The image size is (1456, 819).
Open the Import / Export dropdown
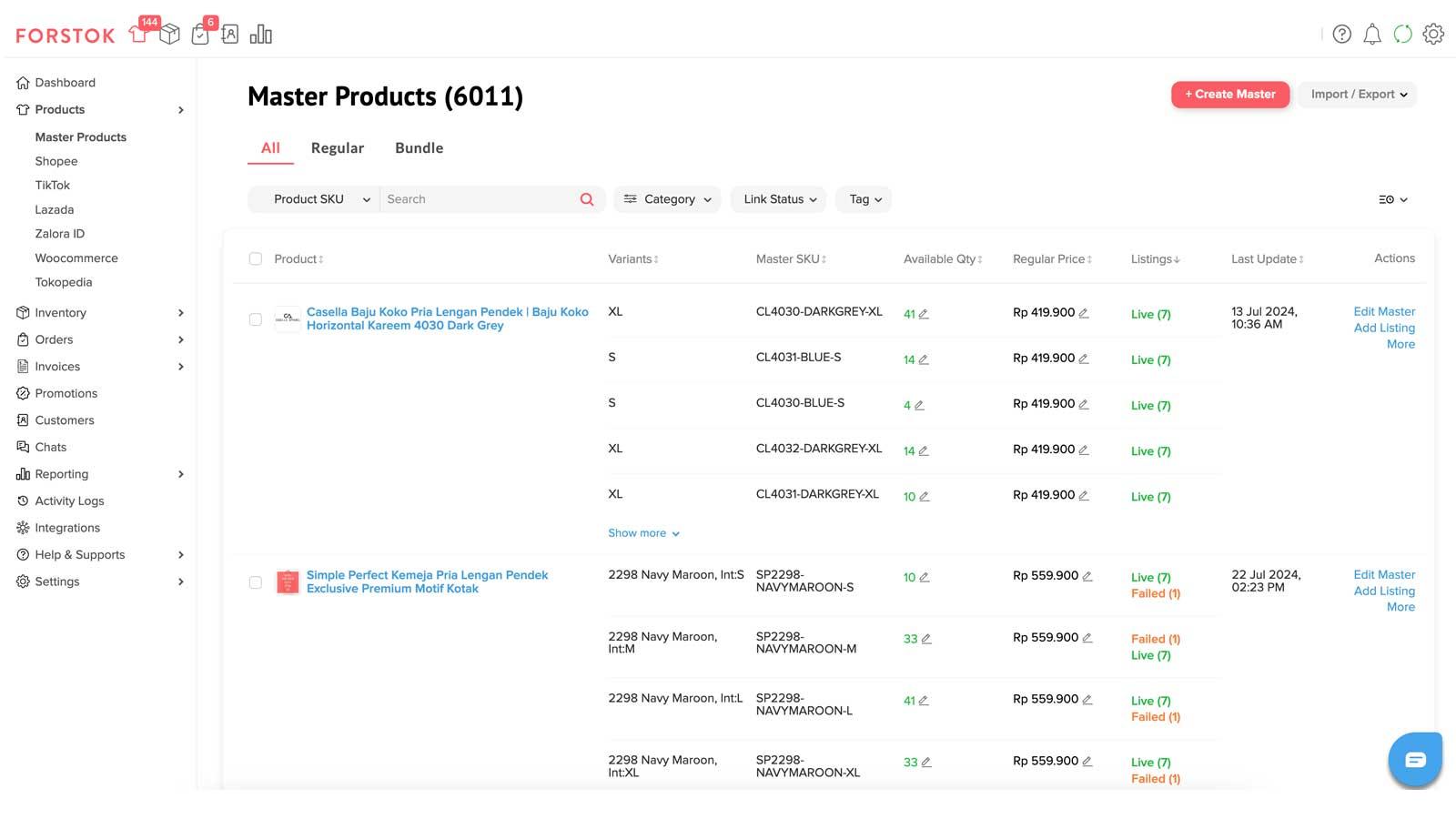(1356, 94)
